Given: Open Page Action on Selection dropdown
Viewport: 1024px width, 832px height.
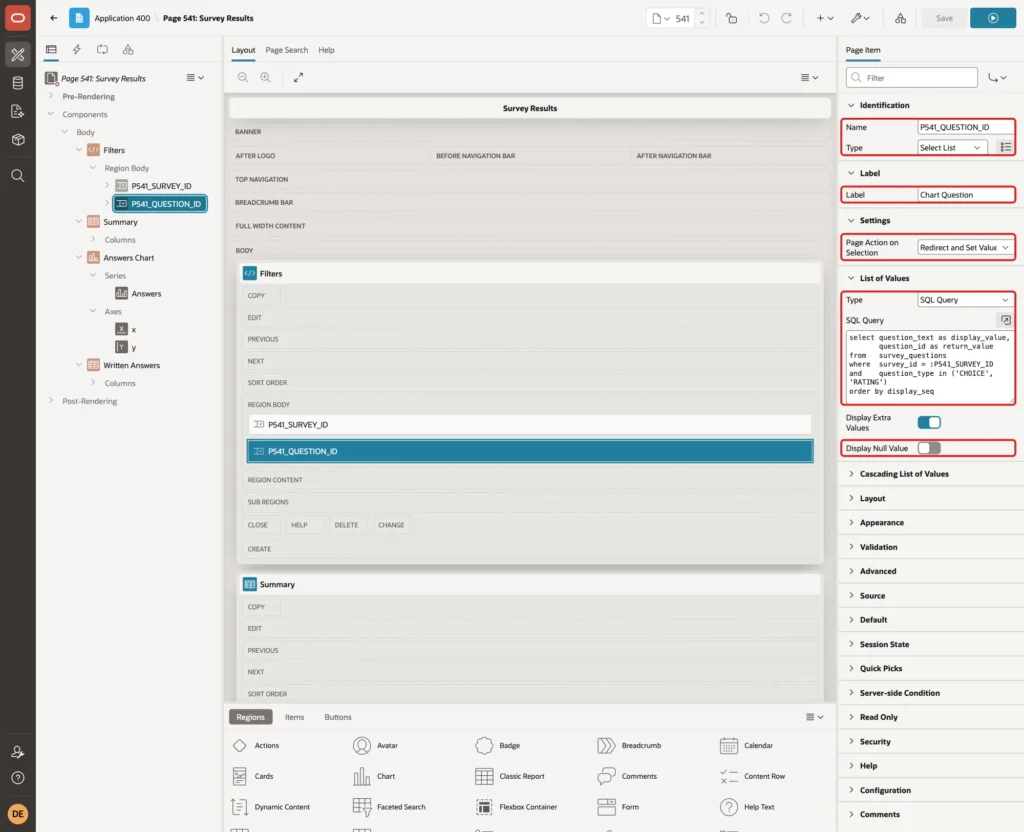Looking at the screenshot, I should tap(965, 248).
